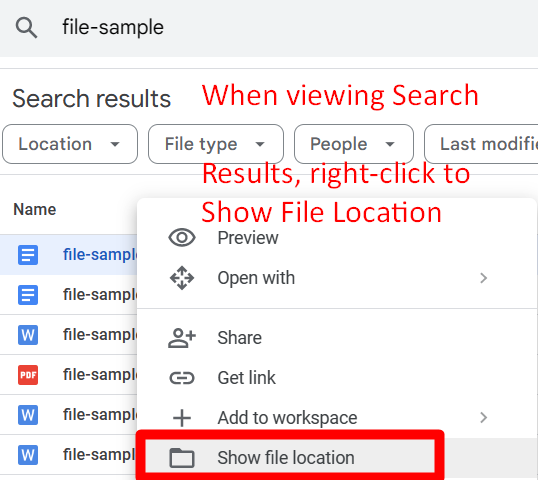The height and width of the screenshot is (480, 538).
Task: Expand the Add to workspace submenu chevron
Action: (x=483, y=418)
